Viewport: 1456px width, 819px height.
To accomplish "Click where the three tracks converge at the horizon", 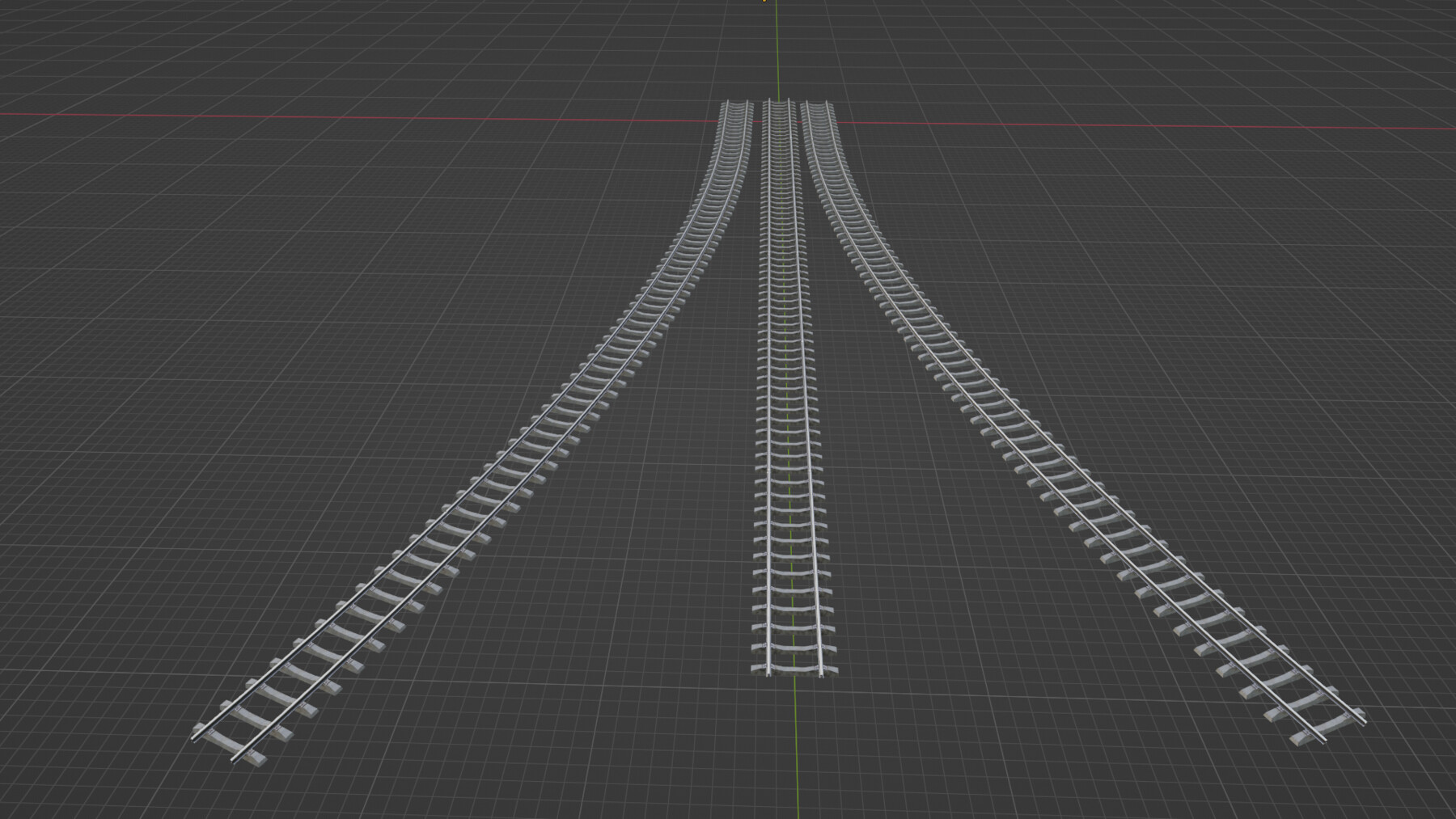I will coord(777,105).
